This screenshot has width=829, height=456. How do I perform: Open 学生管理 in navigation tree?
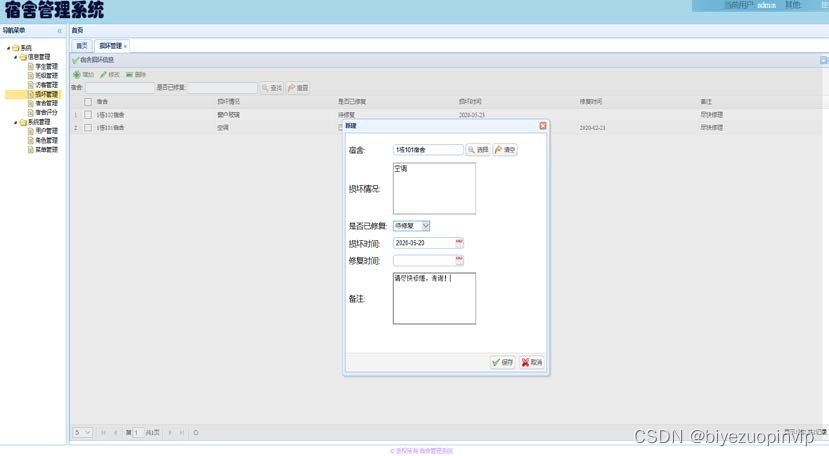coord(46,67)
